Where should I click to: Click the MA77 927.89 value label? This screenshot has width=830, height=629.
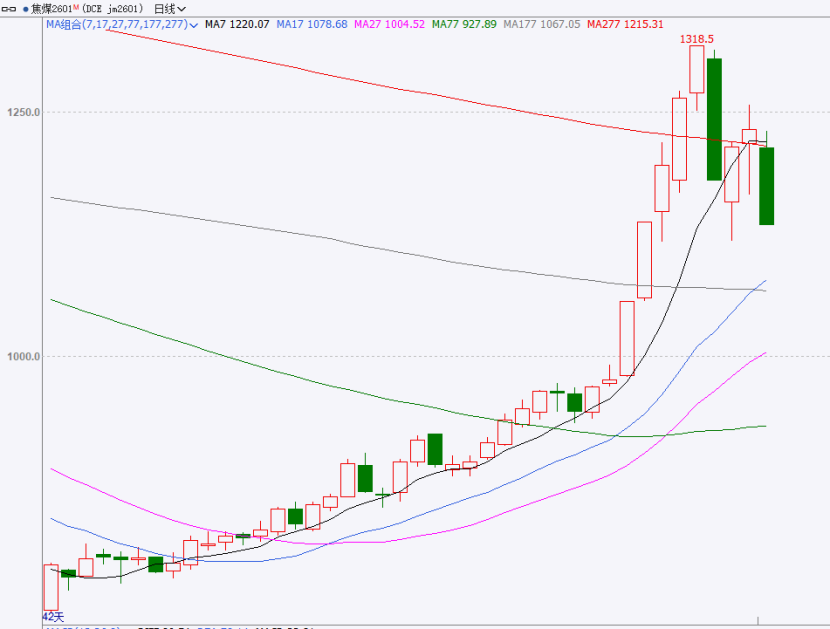coord(464,24)
